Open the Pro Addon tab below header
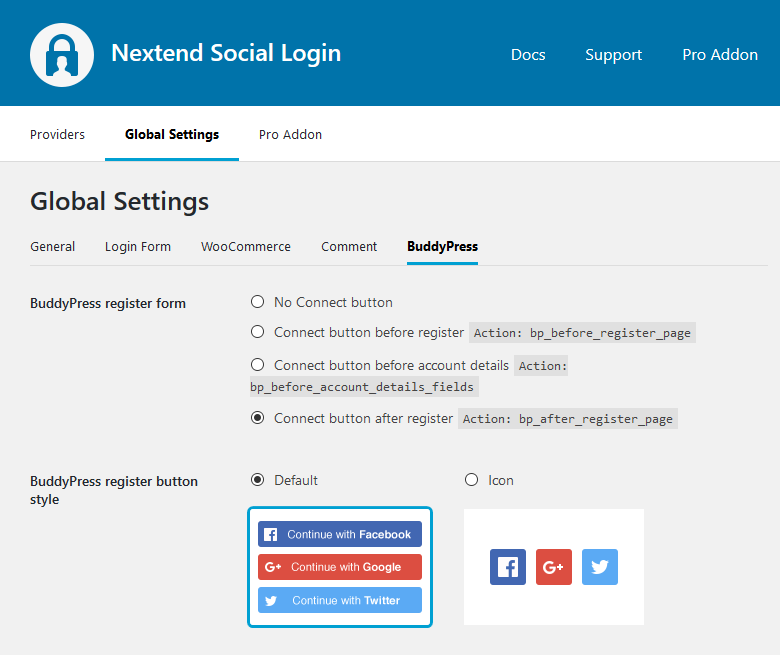The height and width of the screenshot is (655, 780). (290, 134)
